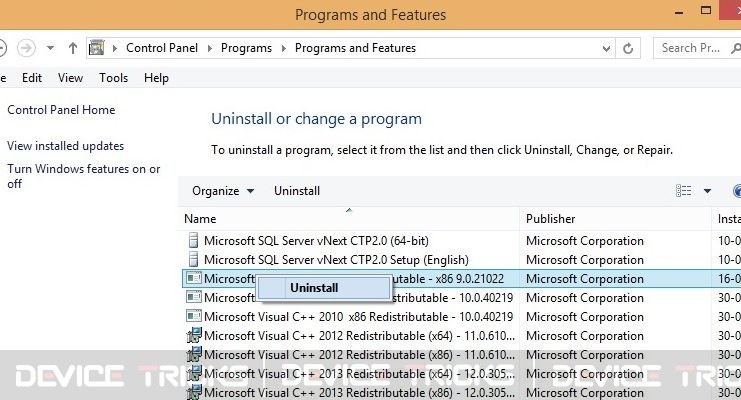
Task: Open the Tools menu
Action: pyautogui.click(x=113, y=78)
